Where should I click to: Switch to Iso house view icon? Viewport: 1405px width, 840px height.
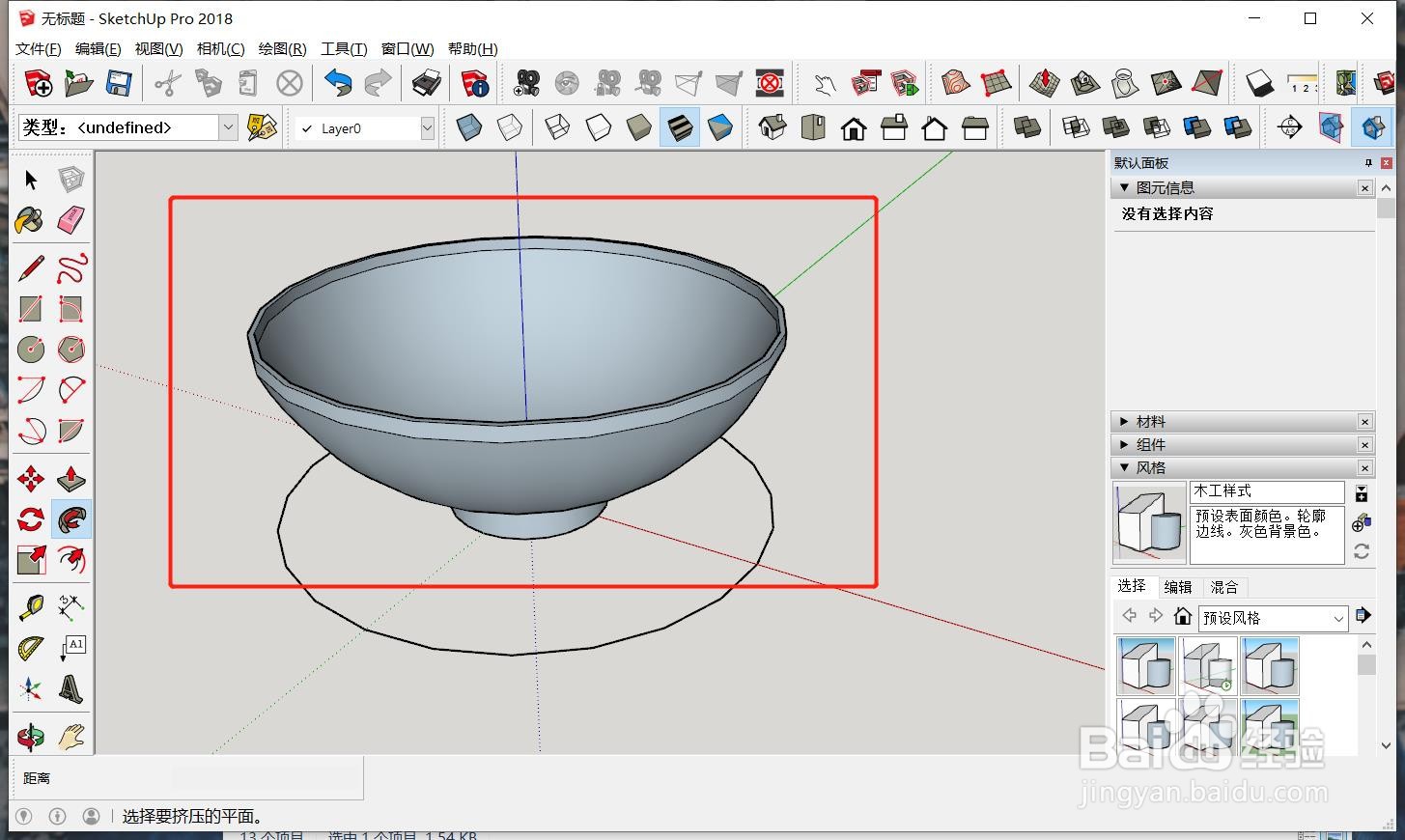click(x=772, y=127)
